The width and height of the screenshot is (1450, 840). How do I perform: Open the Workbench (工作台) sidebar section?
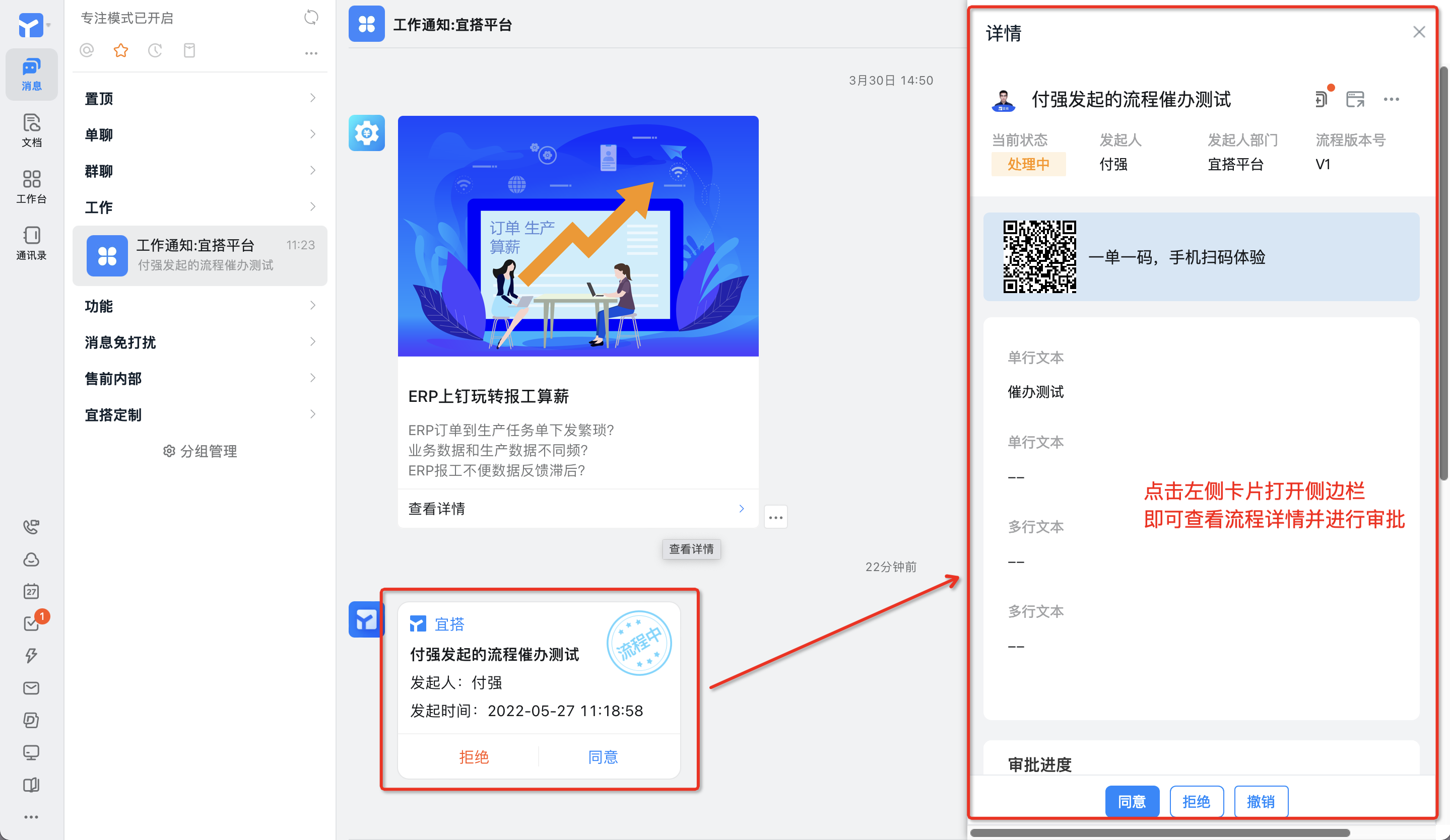[31, 186]
